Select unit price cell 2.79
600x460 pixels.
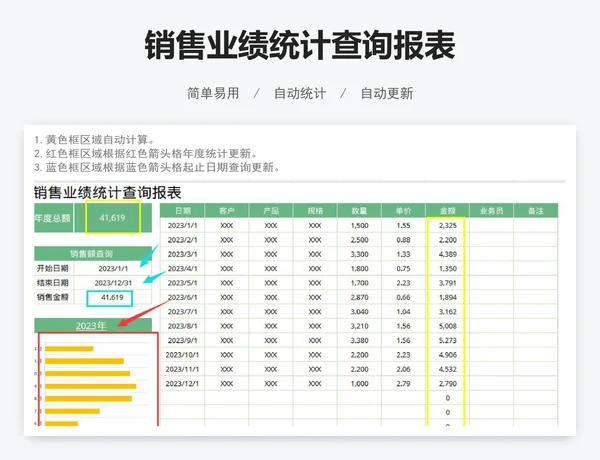pyautogui.click(x=403, y=383)
